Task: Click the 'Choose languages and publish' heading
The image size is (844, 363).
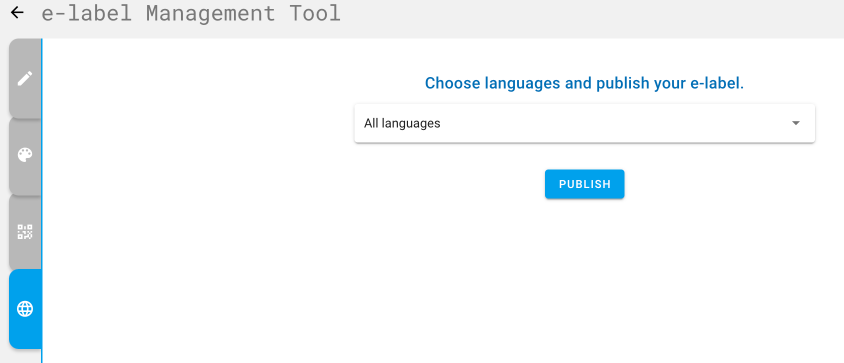Action: pos(584,83)
